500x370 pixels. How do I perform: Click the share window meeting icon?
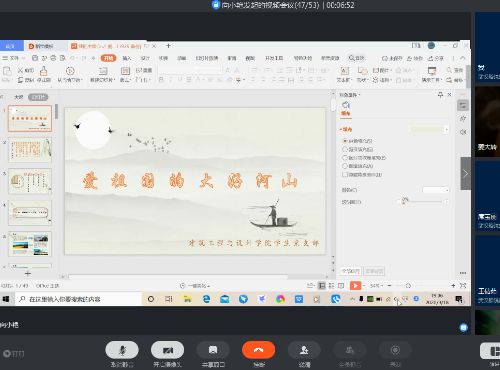(x=213, y=350)
